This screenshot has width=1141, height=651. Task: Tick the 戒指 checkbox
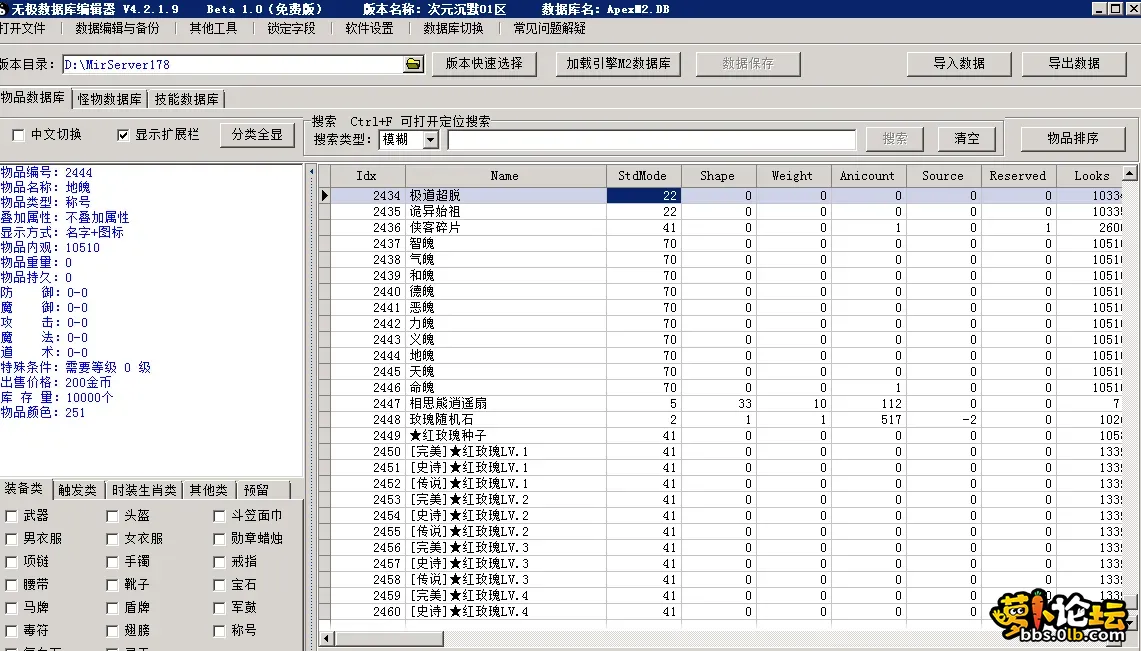pos(219,562)
